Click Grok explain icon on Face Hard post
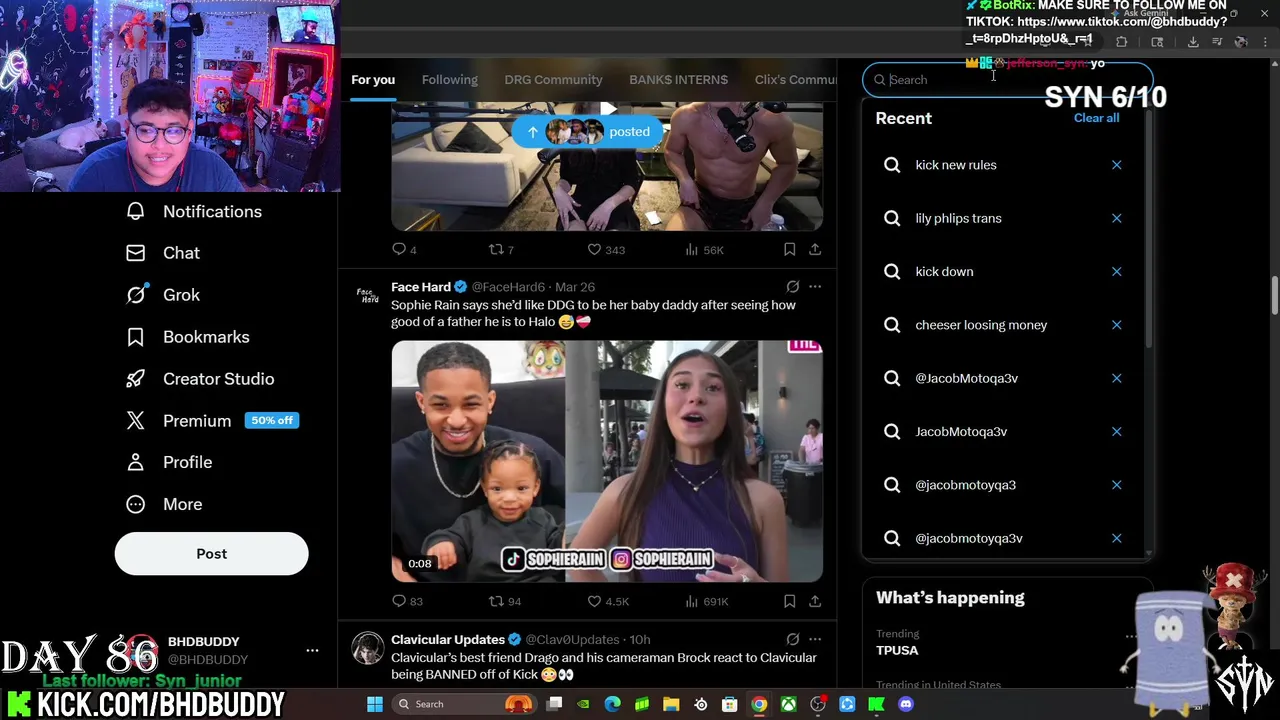Image resolution: width=1280 pixels, height=720 pixels. click(x=792, y=287)
